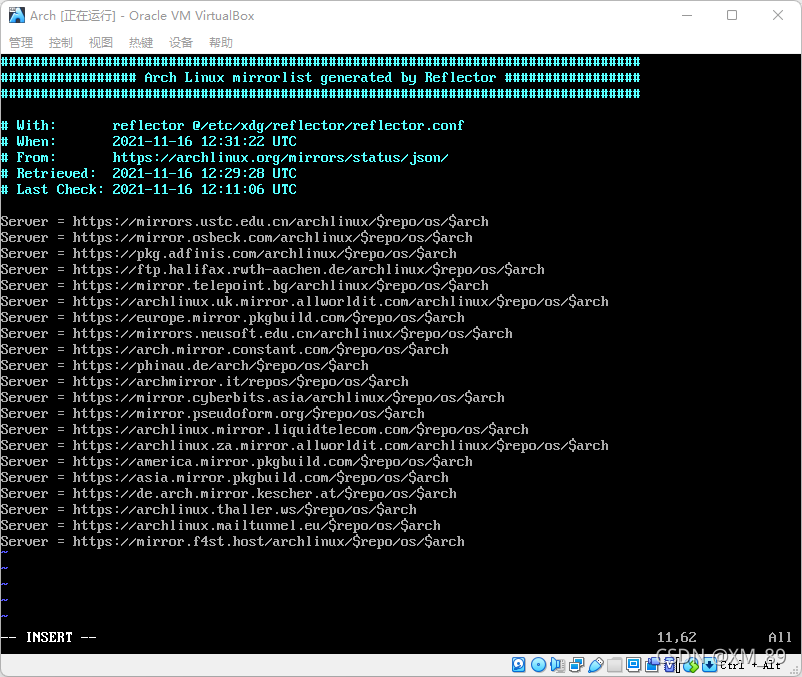Click the window resize grip at bottom right
The width and height of the screenshot is (802, 677).
tap(794, 670)
